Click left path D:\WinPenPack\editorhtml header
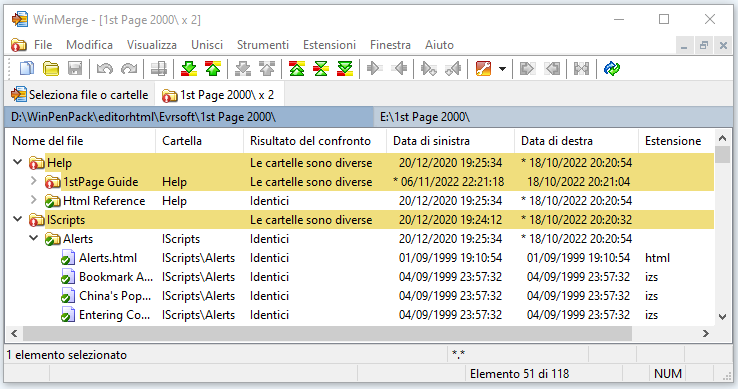The height and width of the screenshot is (389, 738). point(189,117)
